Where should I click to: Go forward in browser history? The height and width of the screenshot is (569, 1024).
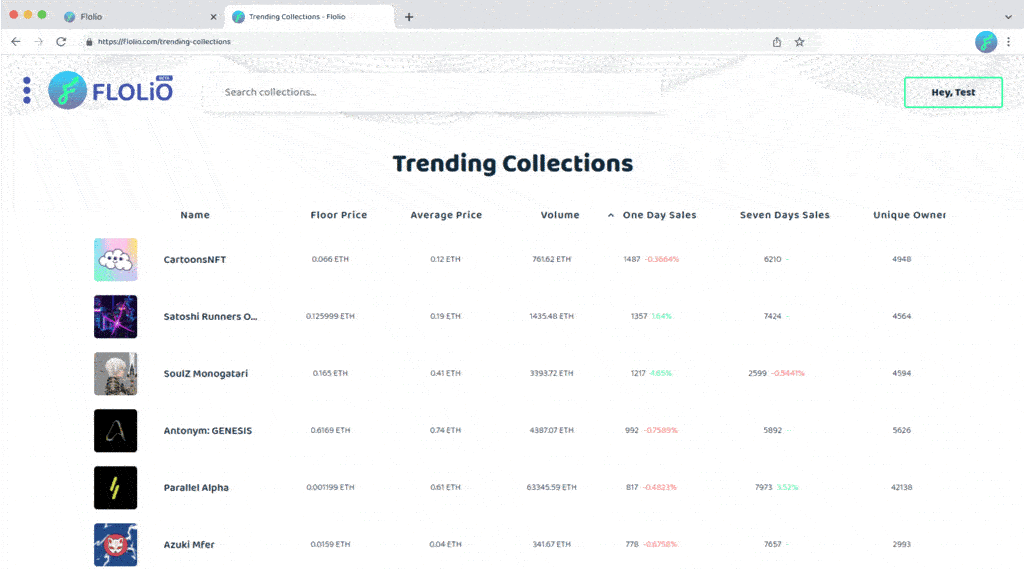pos(39,42)
